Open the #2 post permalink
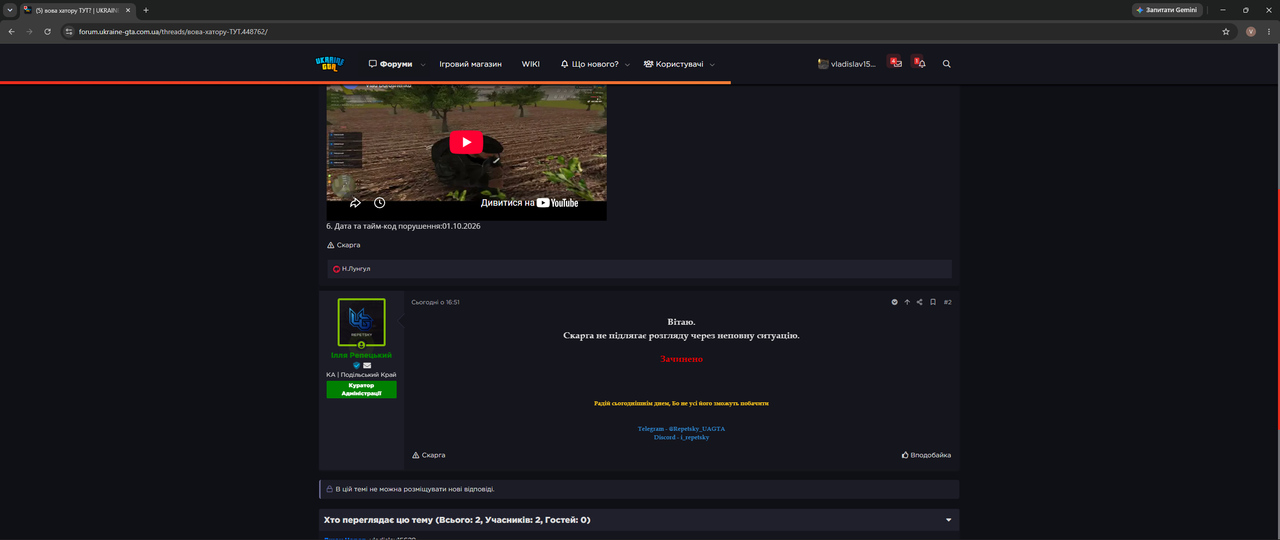Screen dimensions: 1280x540 point(948,302)
